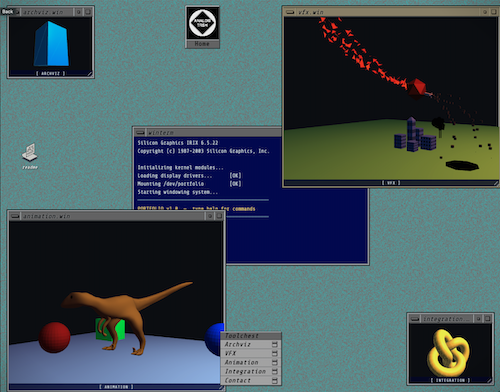500x392 pixels.
Task: Maximize the integration window
Action: pos(488,319)
